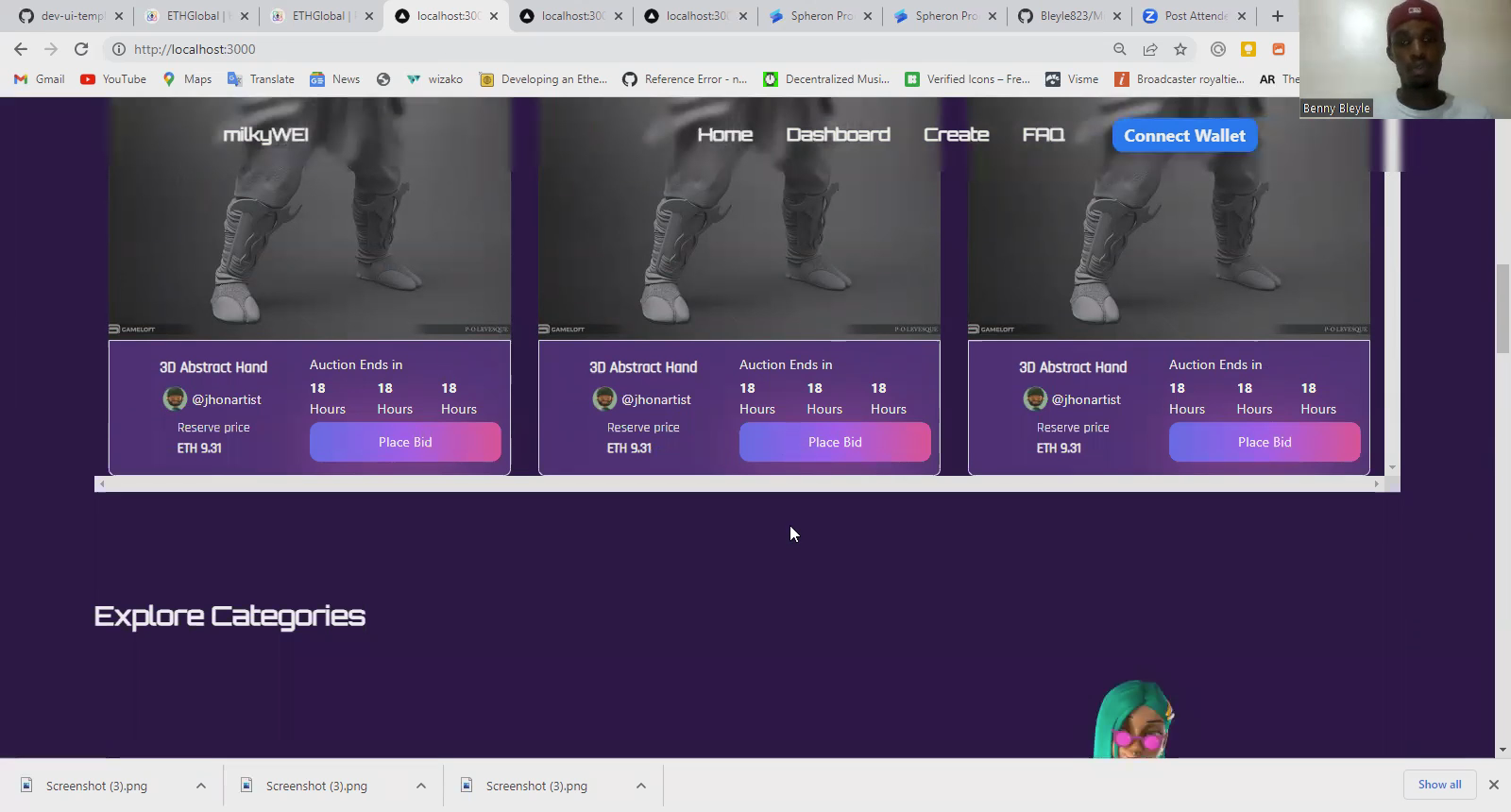The height and width of the screenshot is (812, 1511).
Task: Open first card's 3D Abstract Hand title
Action: [x=213, y=367]
